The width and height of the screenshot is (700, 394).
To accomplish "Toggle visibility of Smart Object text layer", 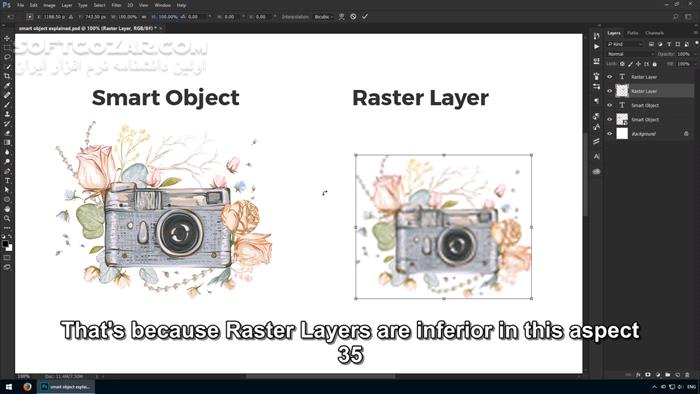I will tap(609, 105).
